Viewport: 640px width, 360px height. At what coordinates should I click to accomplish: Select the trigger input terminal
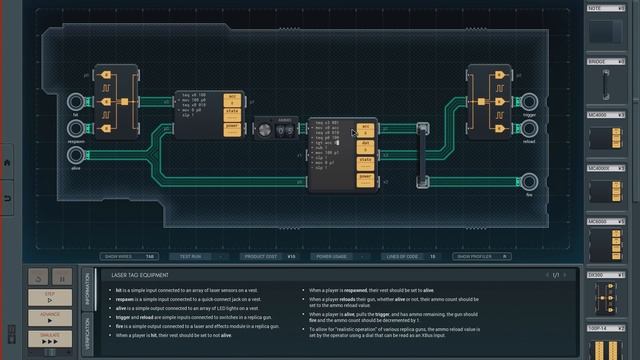coord(529,102)
